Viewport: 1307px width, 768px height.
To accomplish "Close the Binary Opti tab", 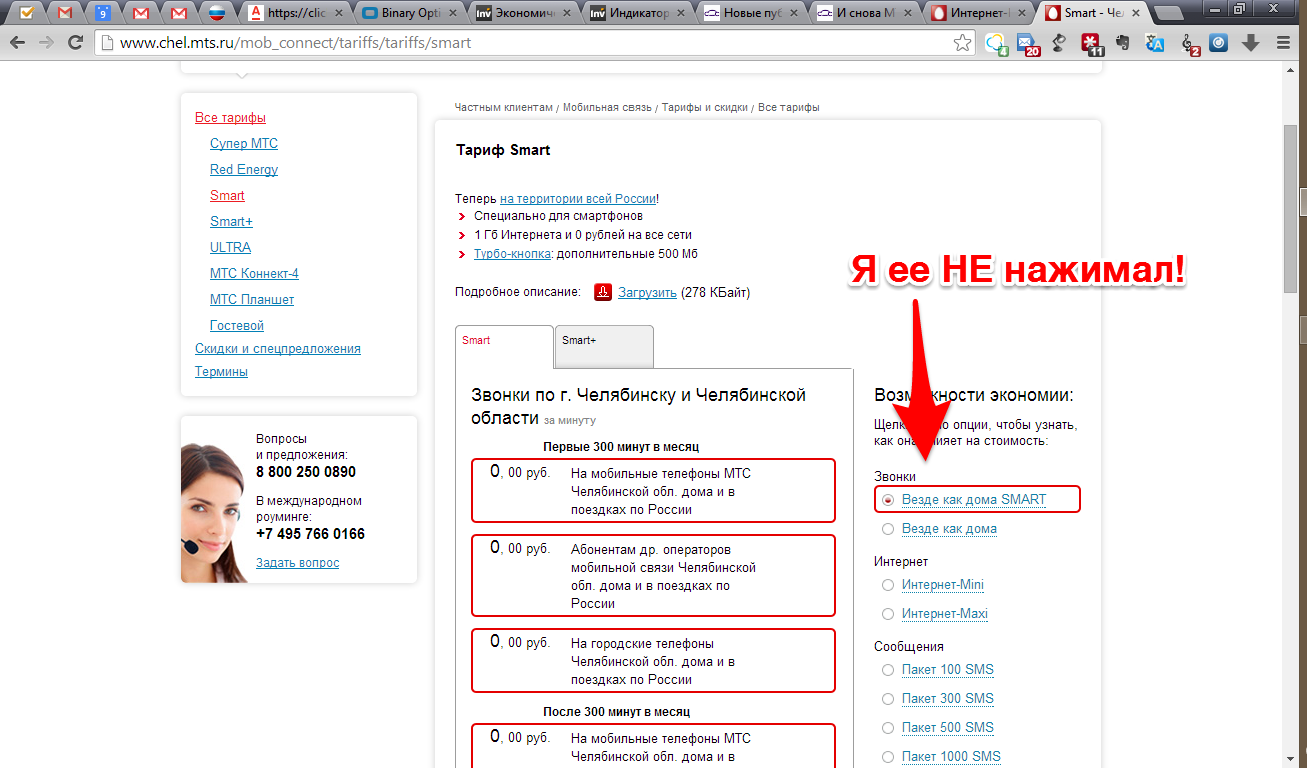I will (x=455, y=13).
